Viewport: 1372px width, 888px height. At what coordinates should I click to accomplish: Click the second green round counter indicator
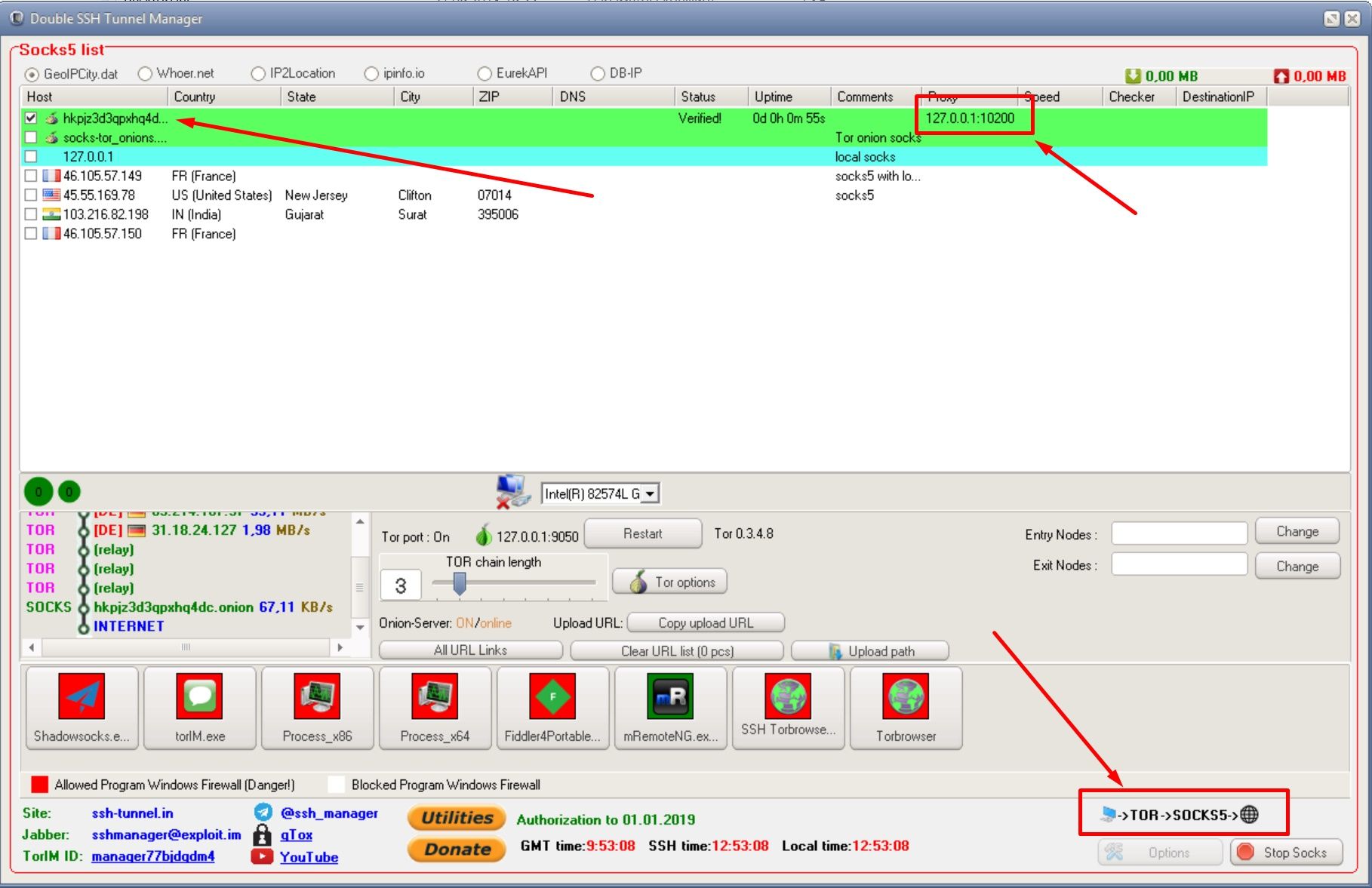[69, 492]
